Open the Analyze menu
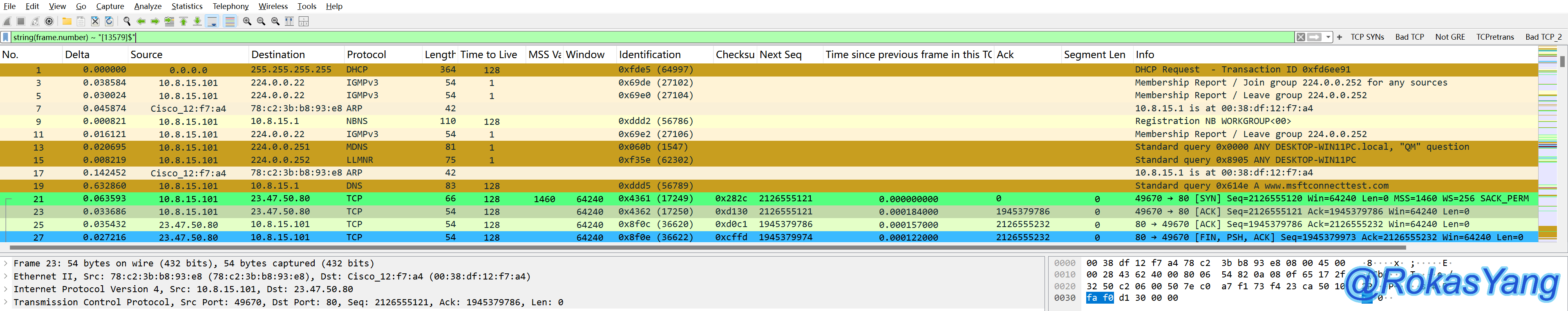1568x311 pixels. 147,6
